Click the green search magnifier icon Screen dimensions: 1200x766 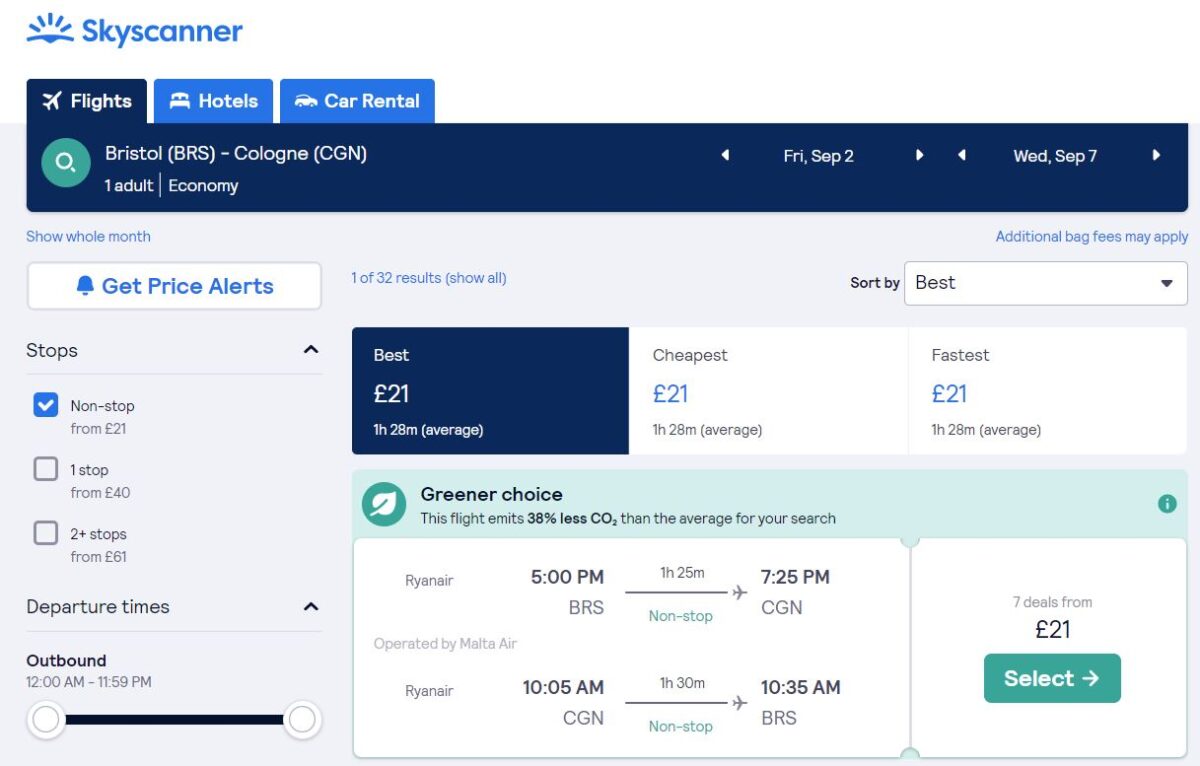point(66,162)
